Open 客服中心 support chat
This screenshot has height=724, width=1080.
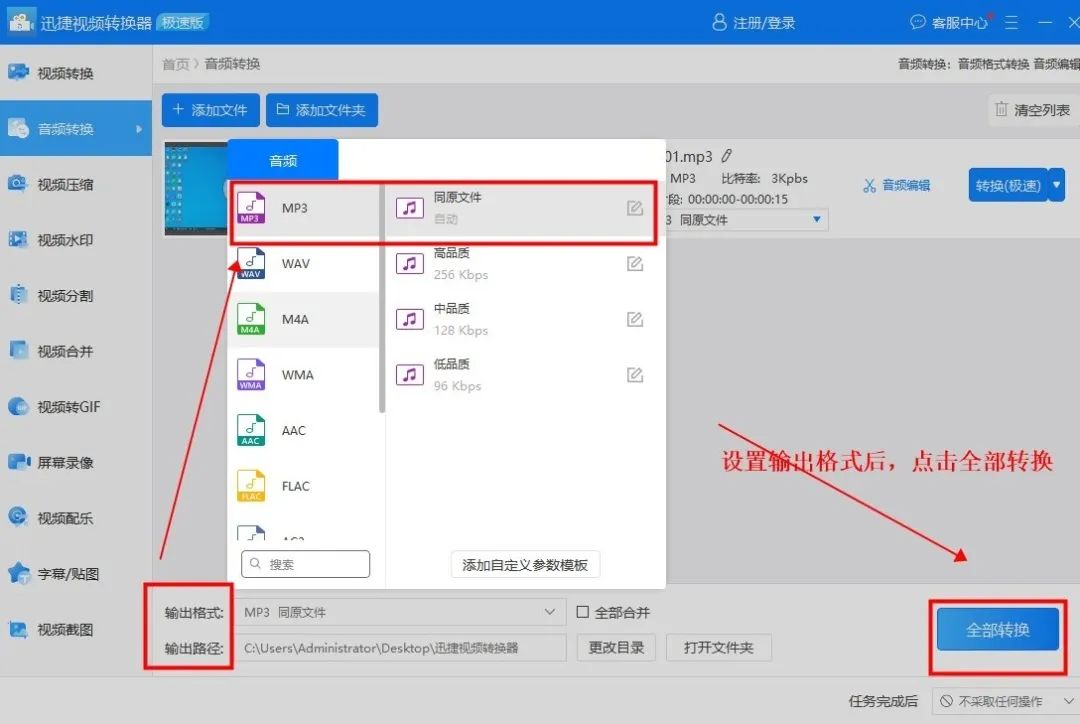pyautogui.click(x=949, y=23)
